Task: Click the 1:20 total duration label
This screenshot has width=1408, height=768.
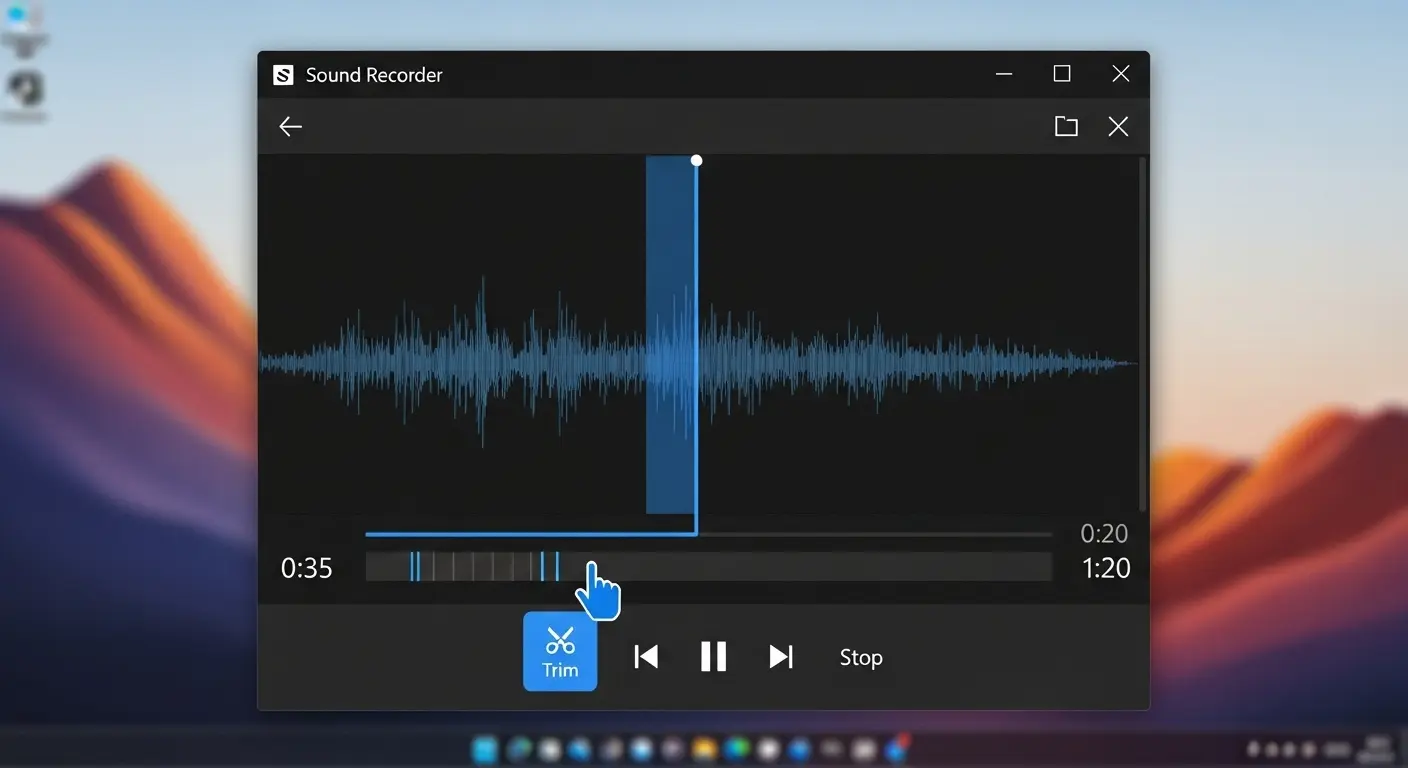Action: (1106, 568)
